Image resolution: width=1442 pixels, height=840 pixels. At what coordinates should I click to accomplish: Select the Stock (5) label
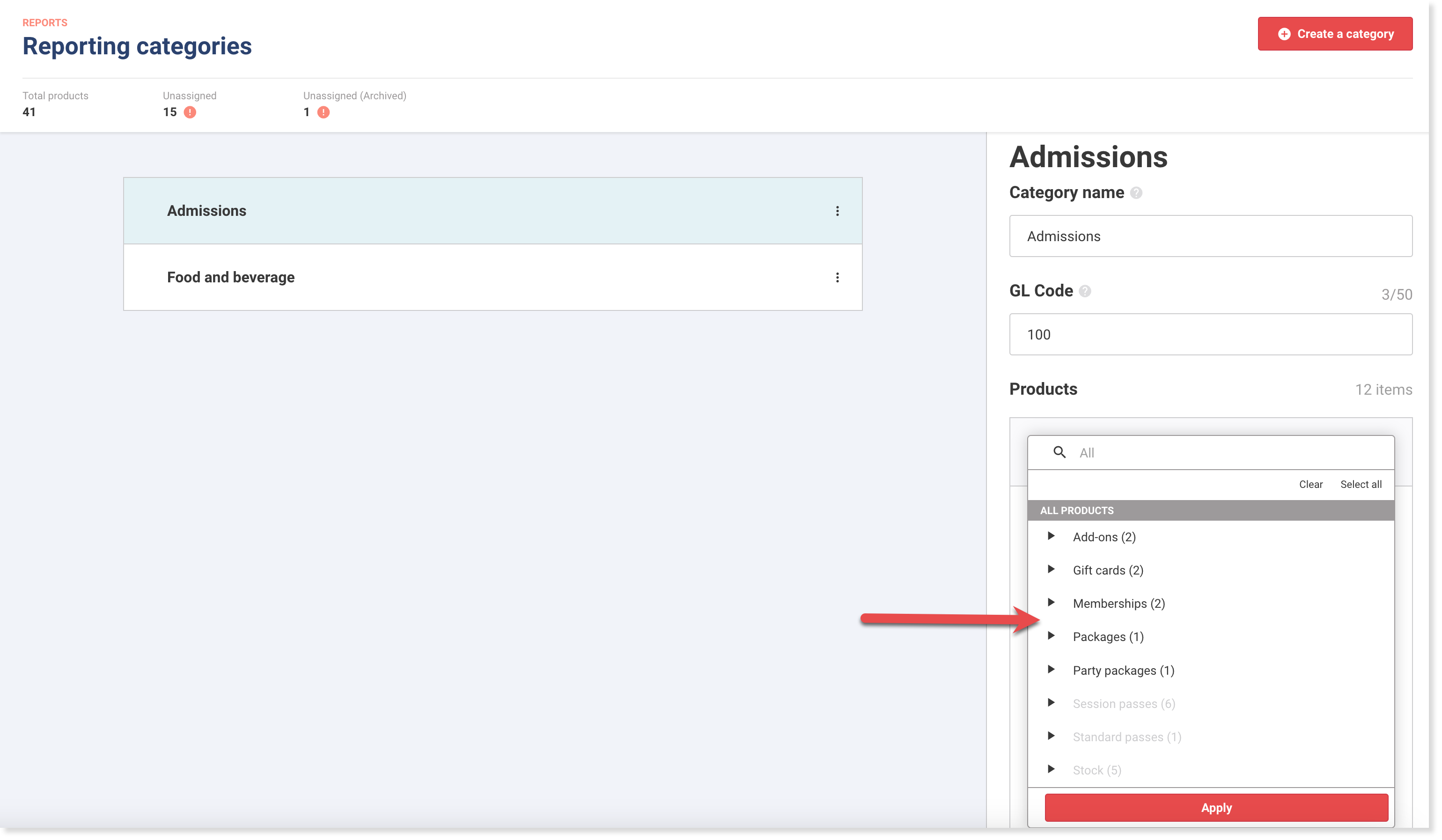[x=1097, y=770]
